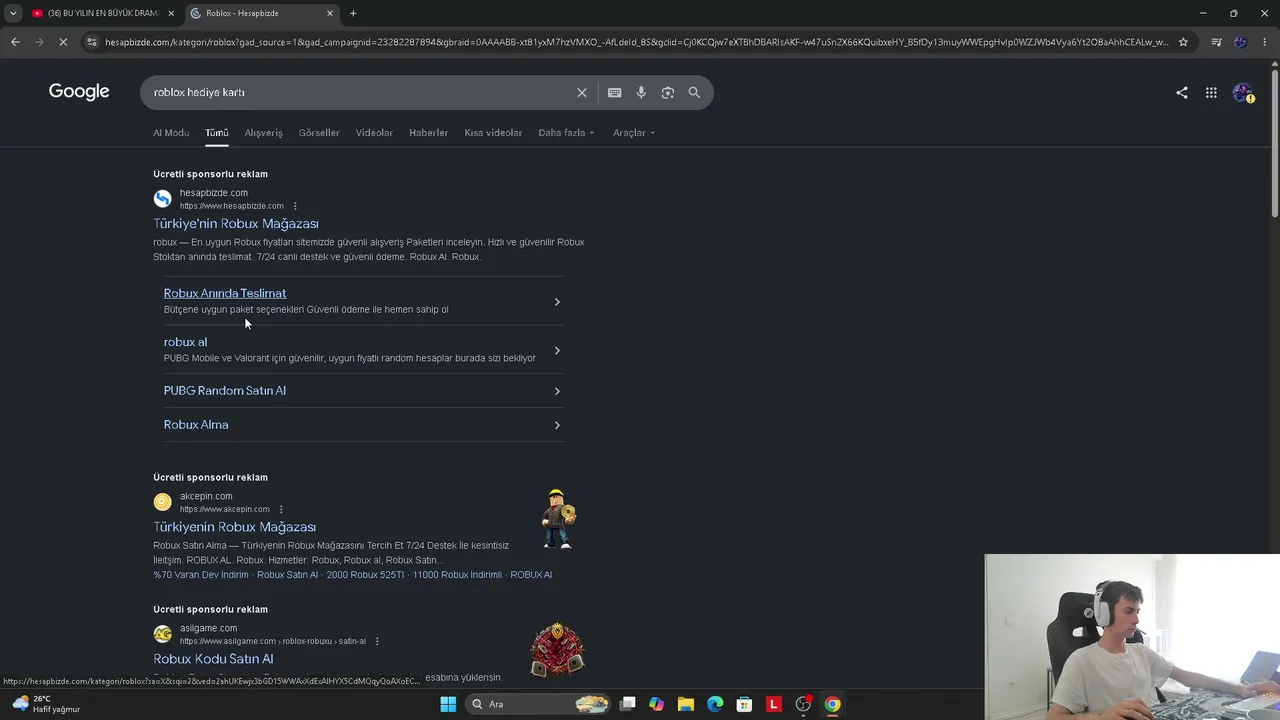Open the on-screen keyboard input tool
1280x720 pixels.
pos(614,92)
